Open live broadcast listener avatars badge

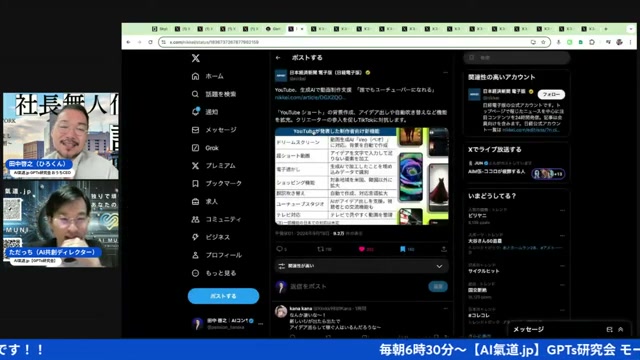[x=548, y=174]
